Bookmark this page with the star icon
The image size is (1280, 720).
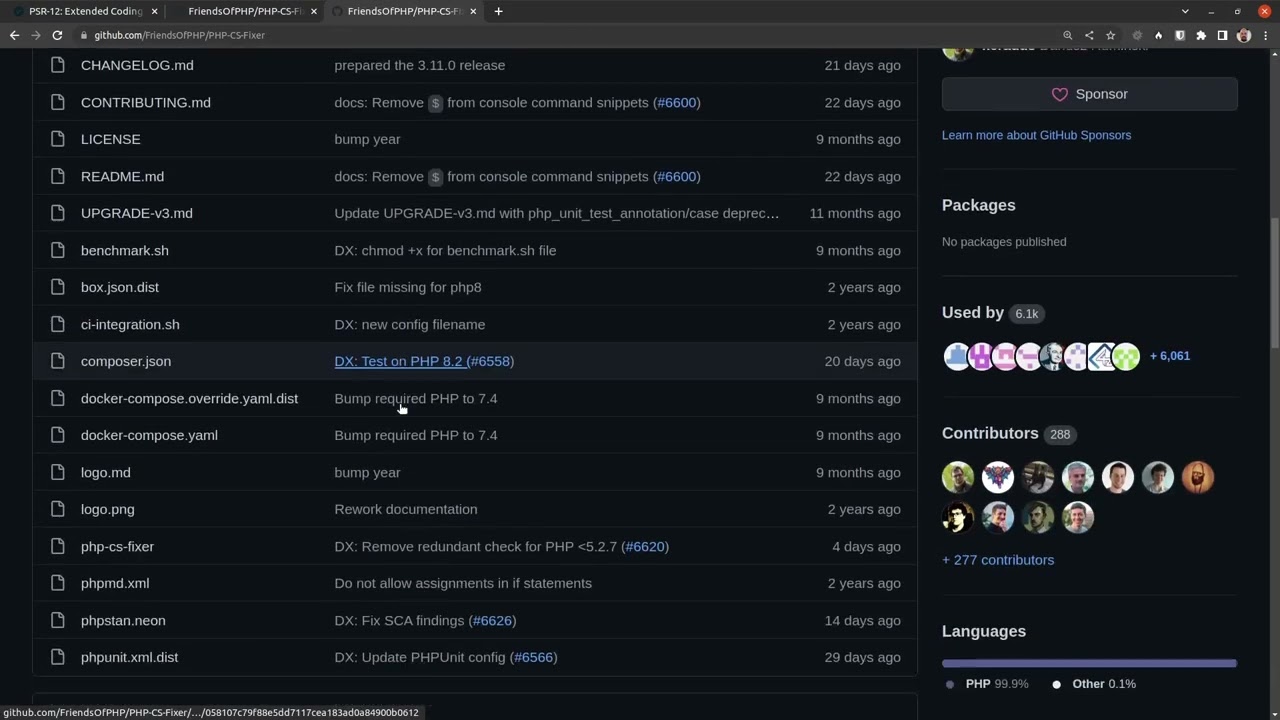[x=1110, y=35]
